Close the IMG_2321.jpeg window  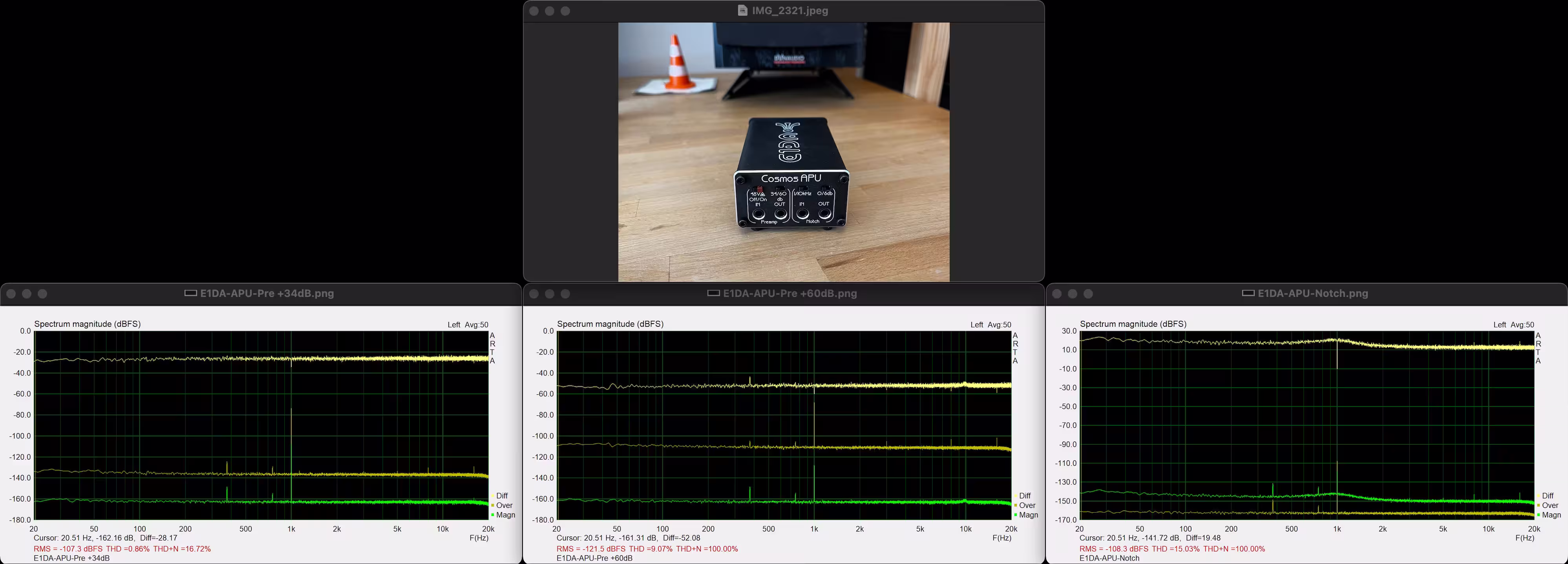[x=534, y=11]
